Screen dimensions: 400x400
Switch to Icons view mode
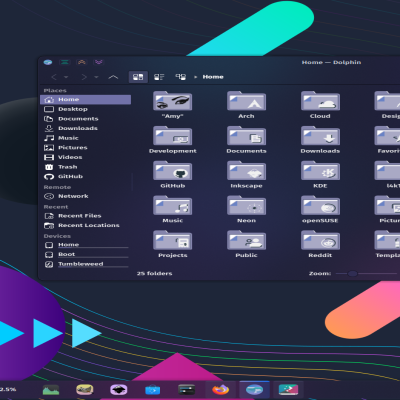point(138,77)
